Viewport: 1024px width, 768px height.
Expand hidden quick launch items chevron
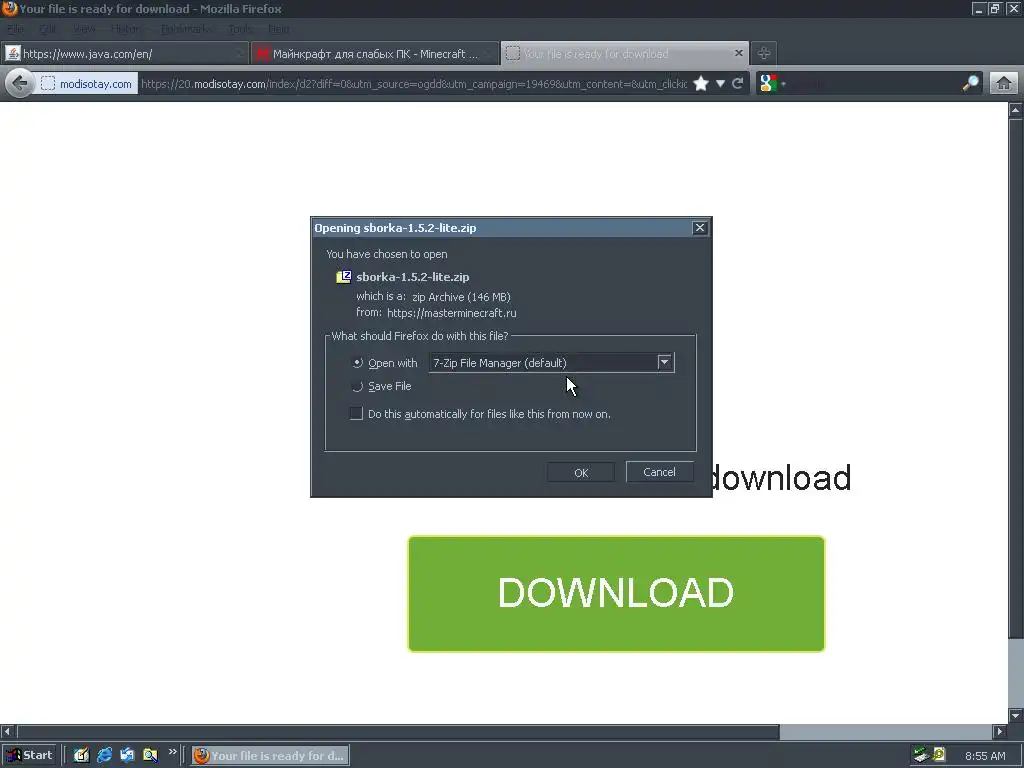[x=172, y=752]
